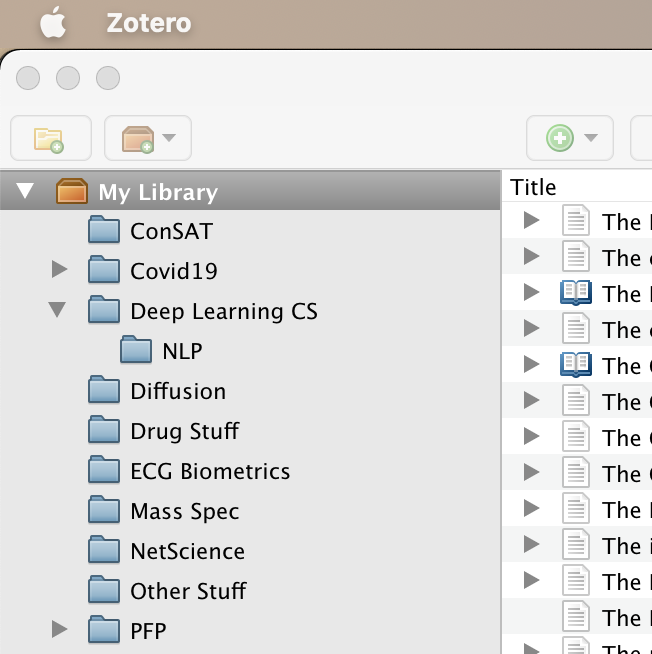
Task: Click the Other Stuff folder icon
Action: (x=104, y=591)
